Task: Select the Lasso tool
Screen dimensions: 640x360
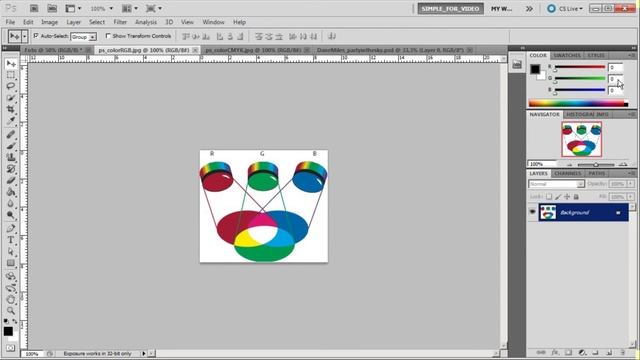Action: 11,86
